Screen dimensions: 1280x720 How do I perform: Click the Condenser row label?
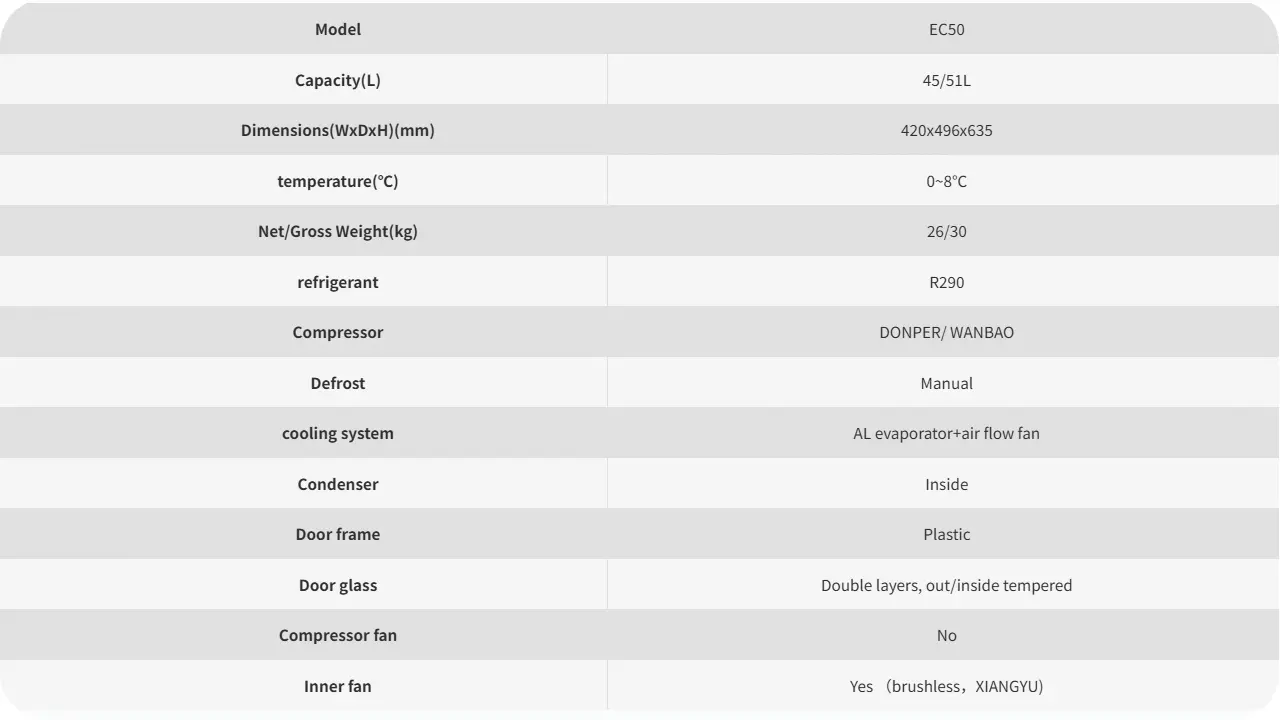tap(338, 484)
